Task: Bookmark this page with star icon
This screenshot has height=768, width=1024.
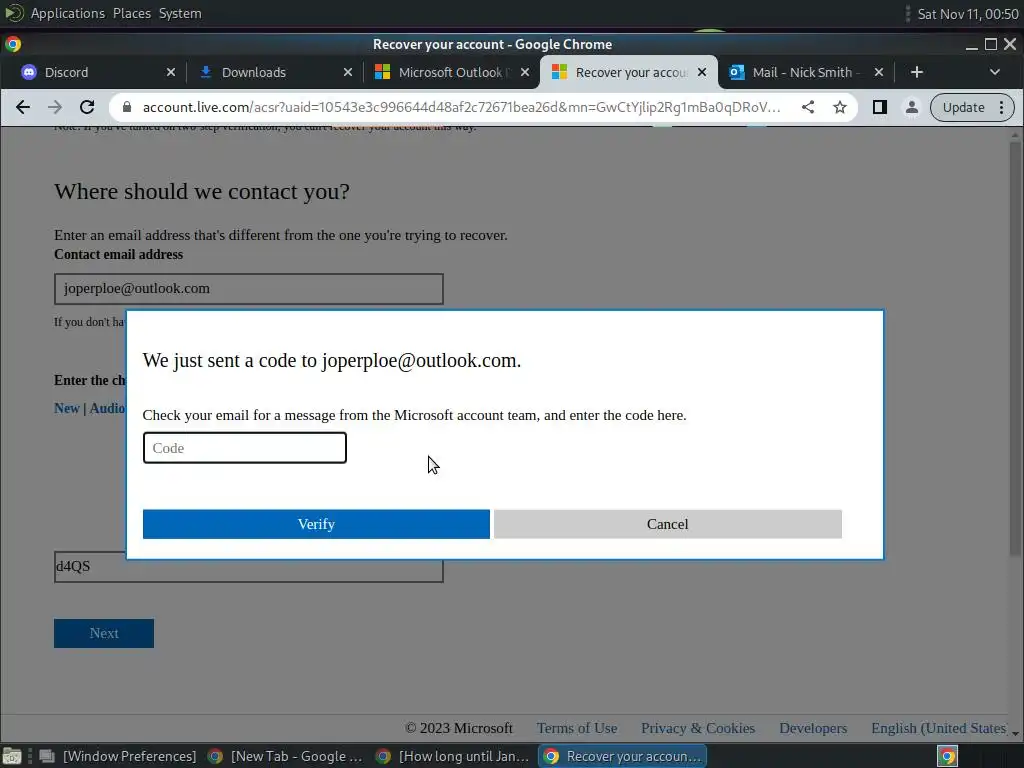Action: (x=840, y=107)
